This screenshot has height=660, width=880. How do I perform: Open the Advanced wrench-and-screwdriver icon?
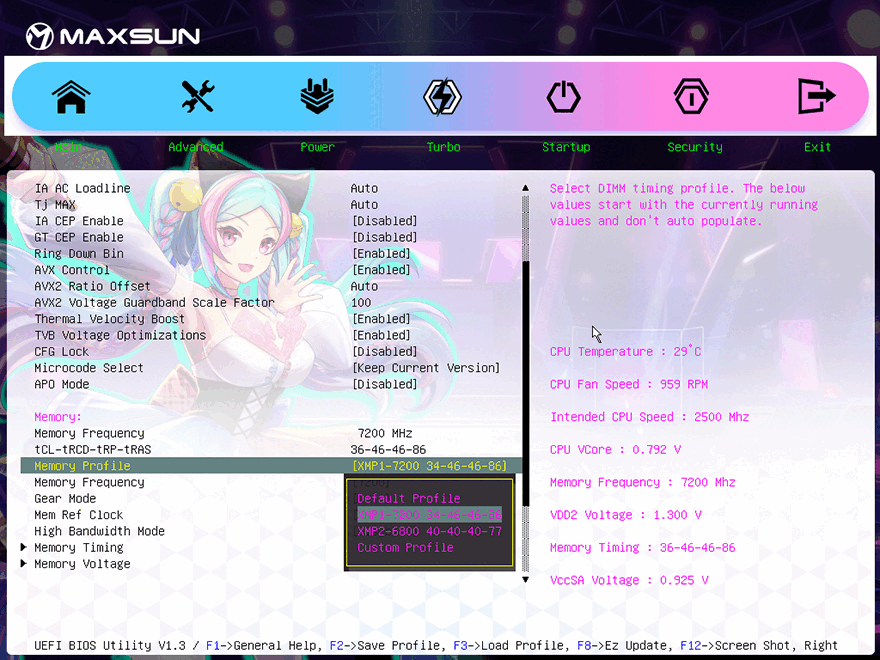click(198, 96)
